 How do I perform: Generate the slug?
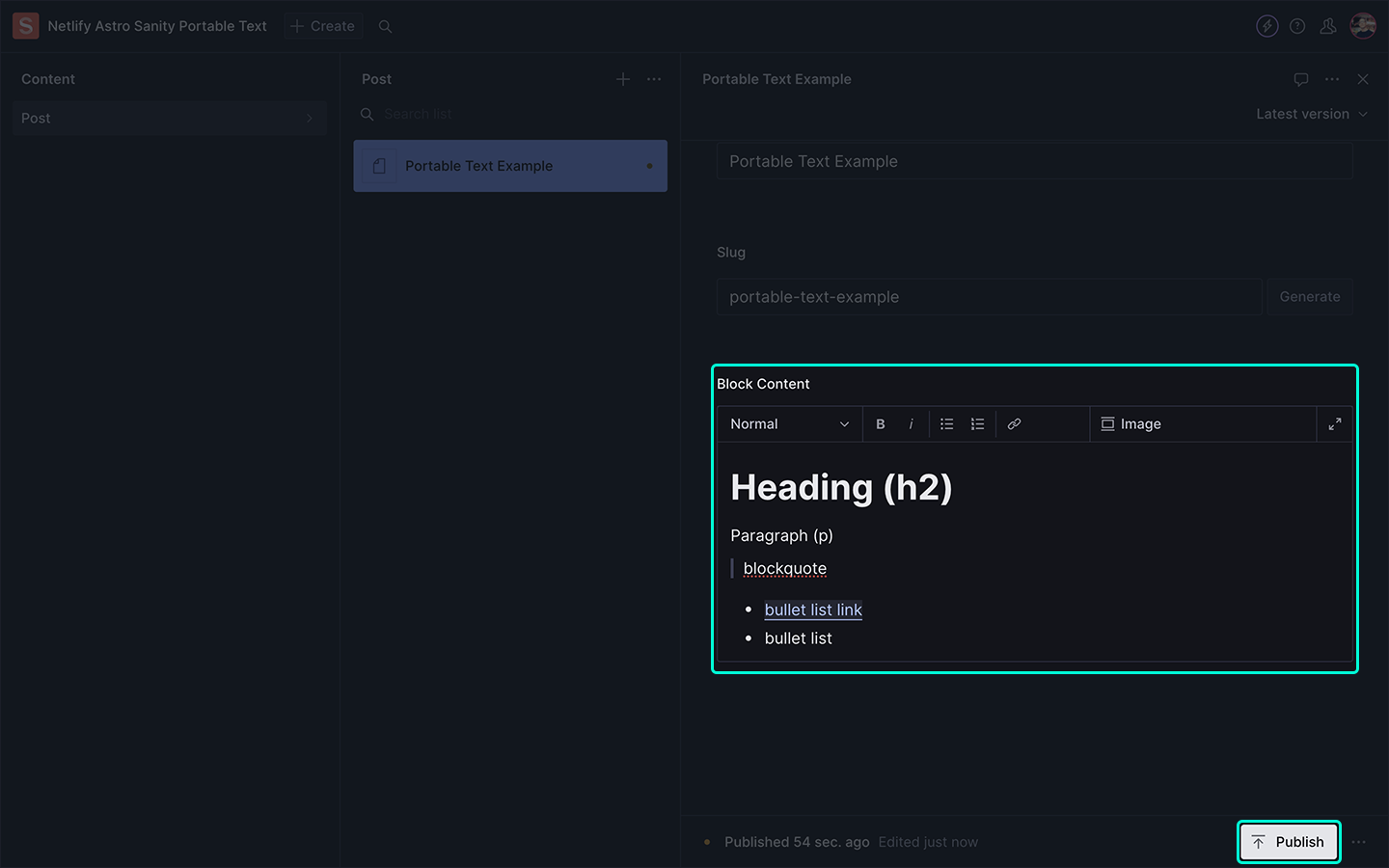1310,297
